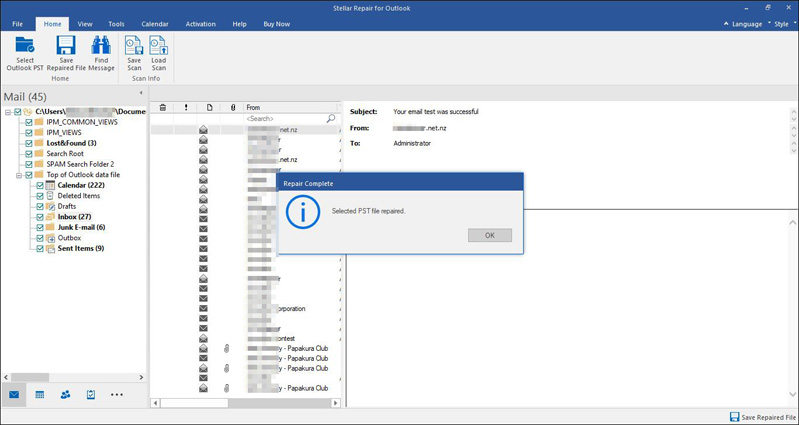The image size is (799, 425).
Task: Click message list horizontal scrollbar thumb
Action: (x=194, y=403)
